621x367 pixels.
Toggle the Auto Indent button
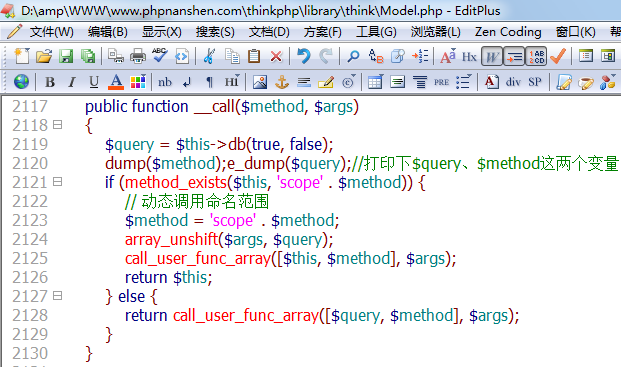514,56
